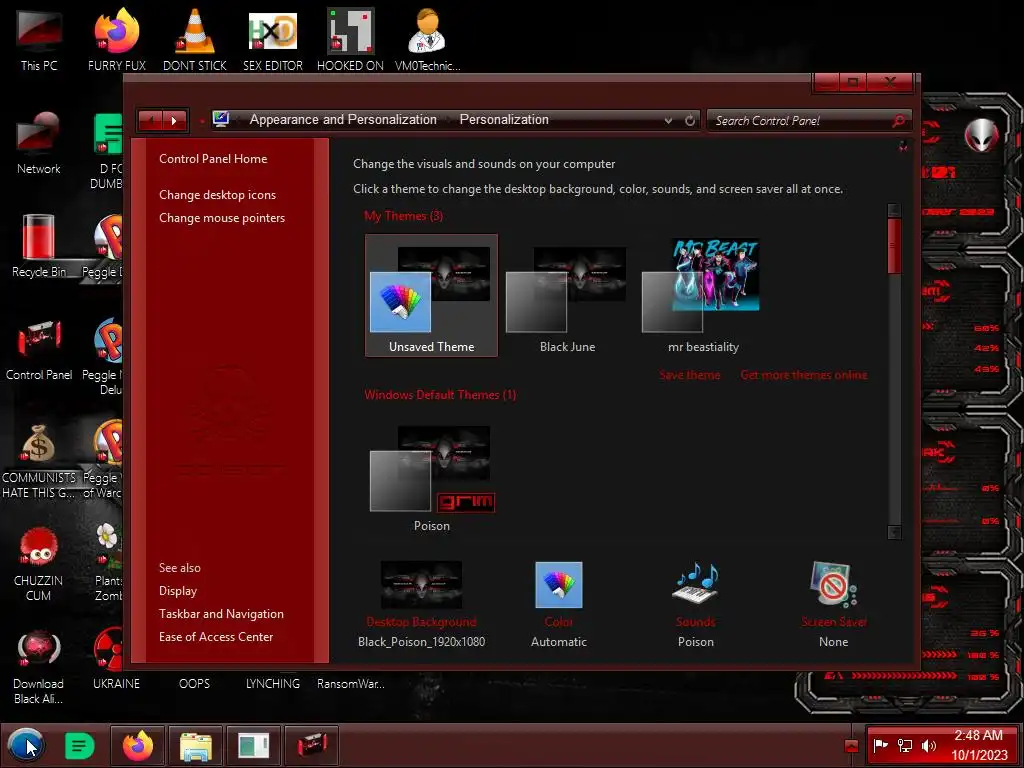Expand the address bar history dropdown
Screen dimensions: 1024x768
click(x=668, y=121)
